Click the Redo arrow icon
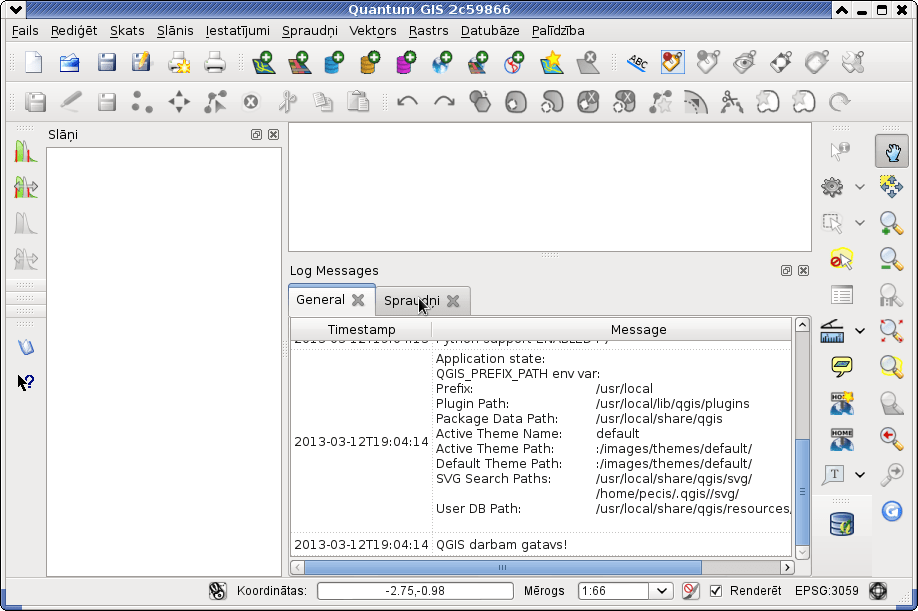 [x=444, y=102]
